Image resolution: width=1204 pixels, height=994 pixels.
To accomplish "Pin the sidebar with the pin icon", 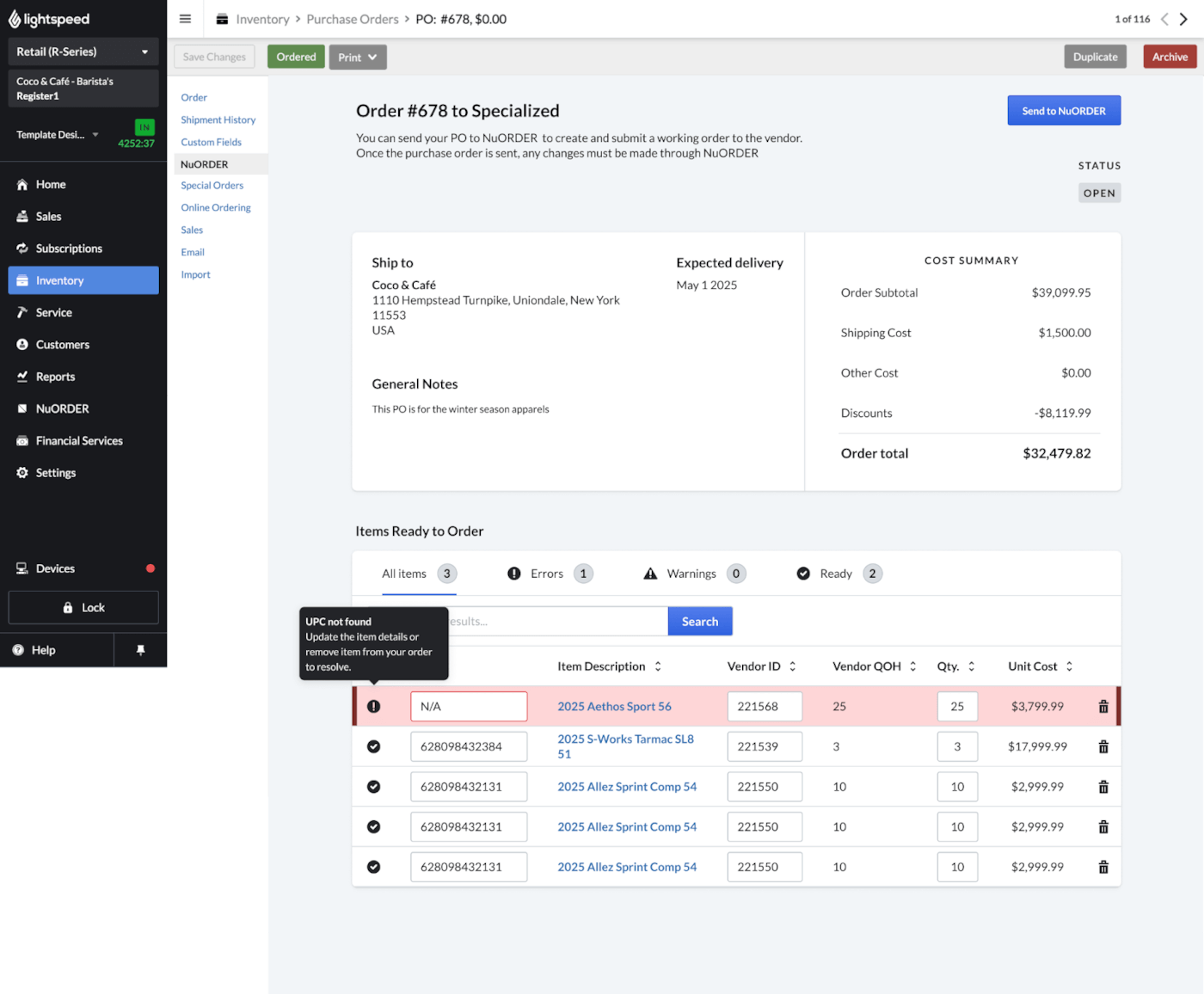I will pos(141,650).
